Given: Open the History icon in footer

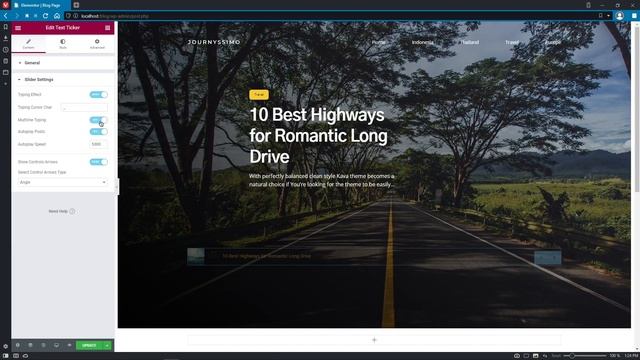Looking at the screenshot, I should click(x=43, y=345).
